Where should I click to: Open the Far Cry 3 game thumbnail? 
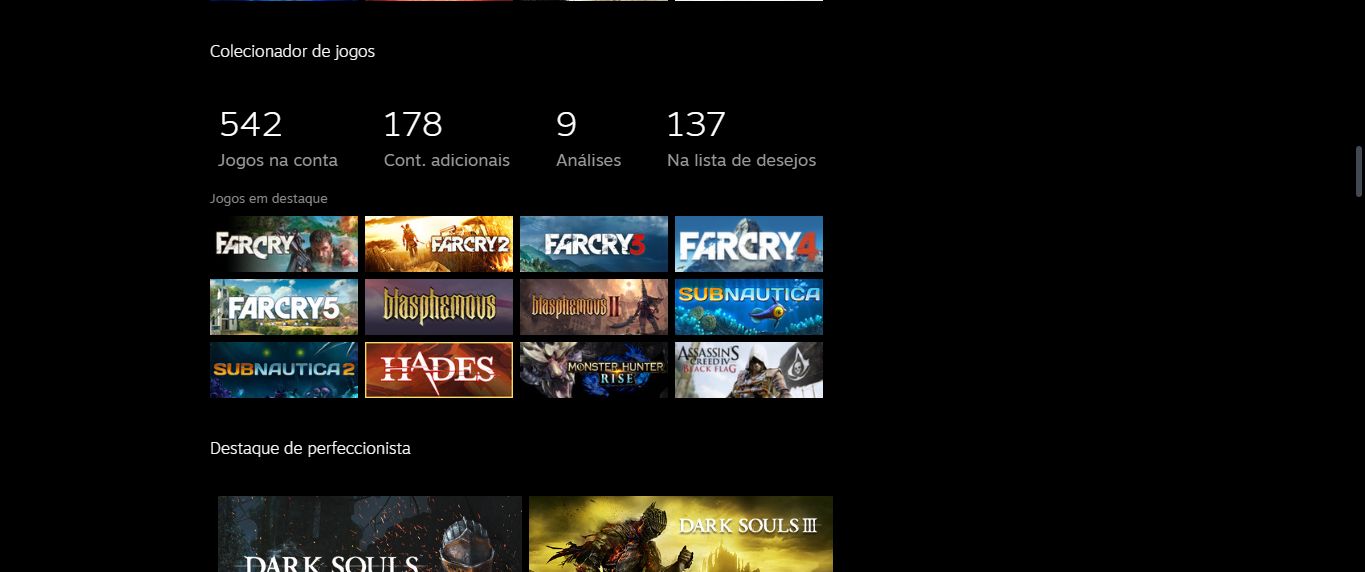pos(594,244)
